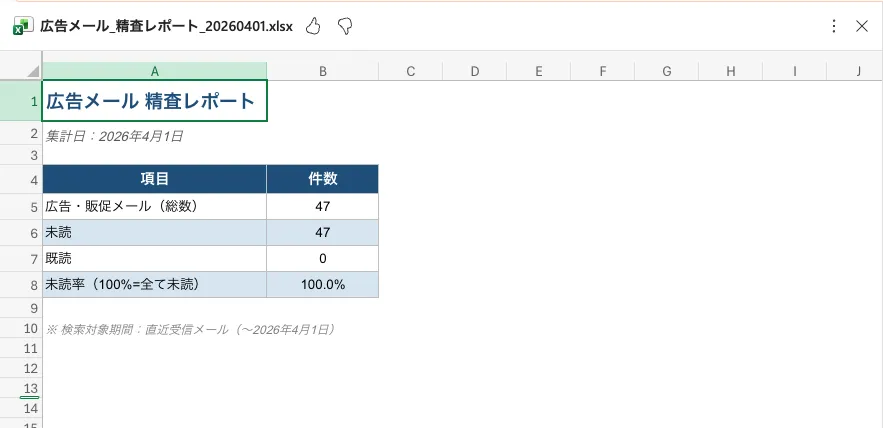Select column A header

click(155, 71)
